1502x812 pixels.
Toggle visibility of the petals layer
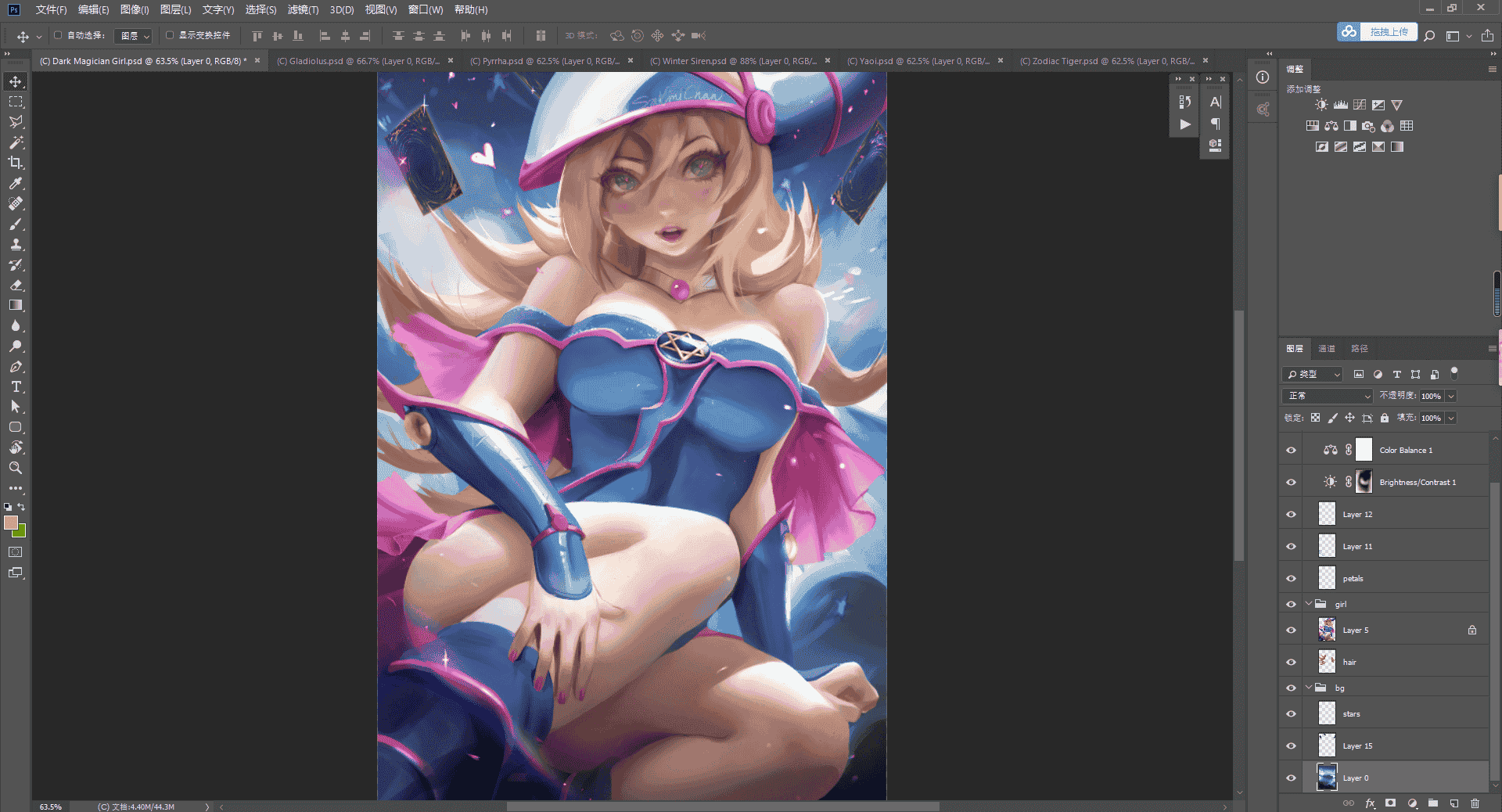click(1291, 578)
